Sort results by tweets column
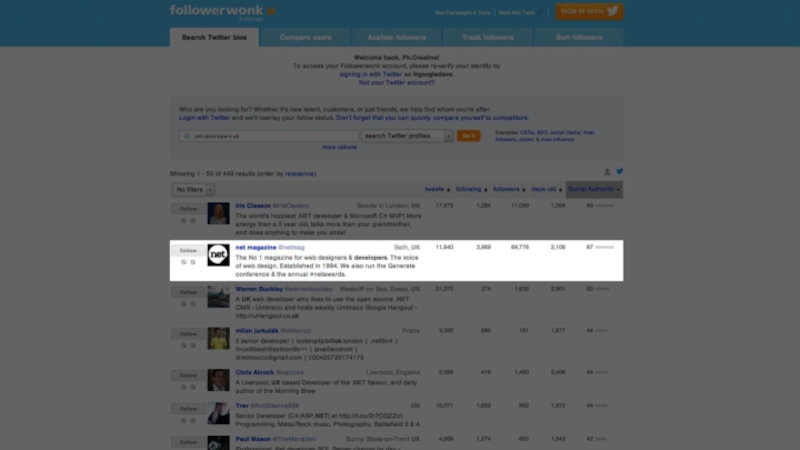This screenshot has width=800, height=450. pyautogui.click(x=437, y=189)
